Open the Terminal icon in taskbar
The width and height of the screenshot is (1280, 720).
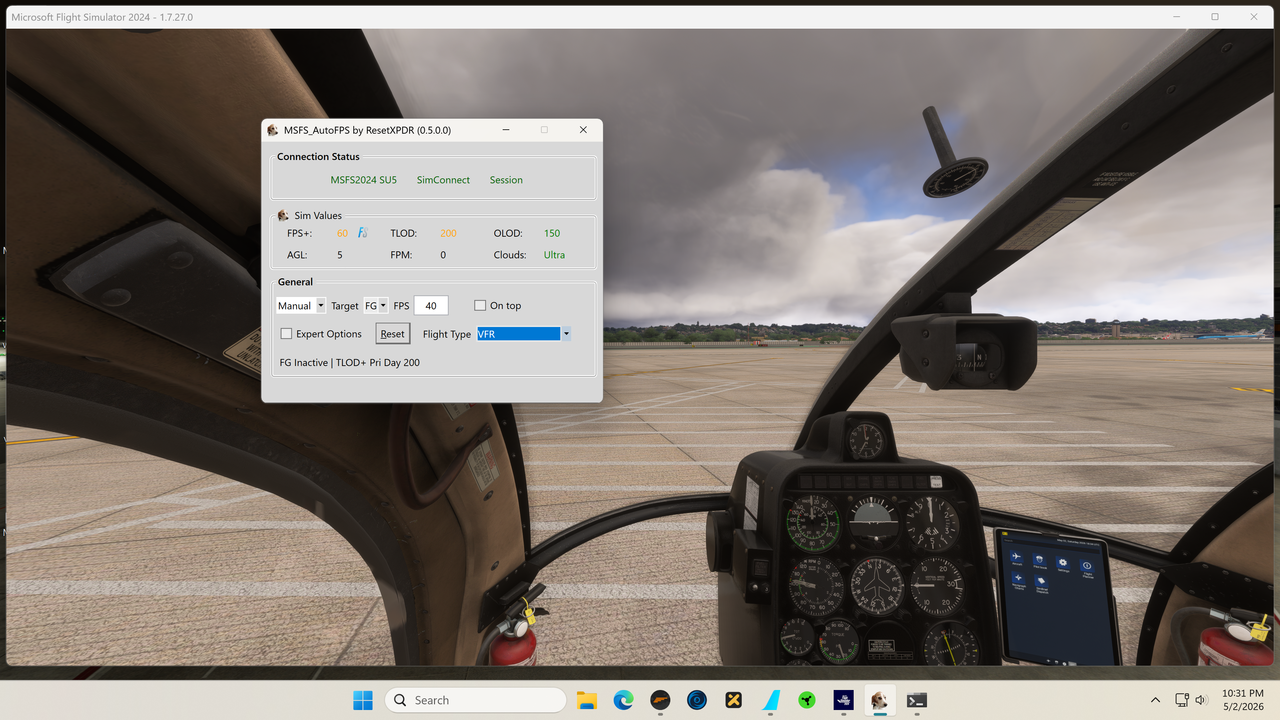[x=917, y=700]
